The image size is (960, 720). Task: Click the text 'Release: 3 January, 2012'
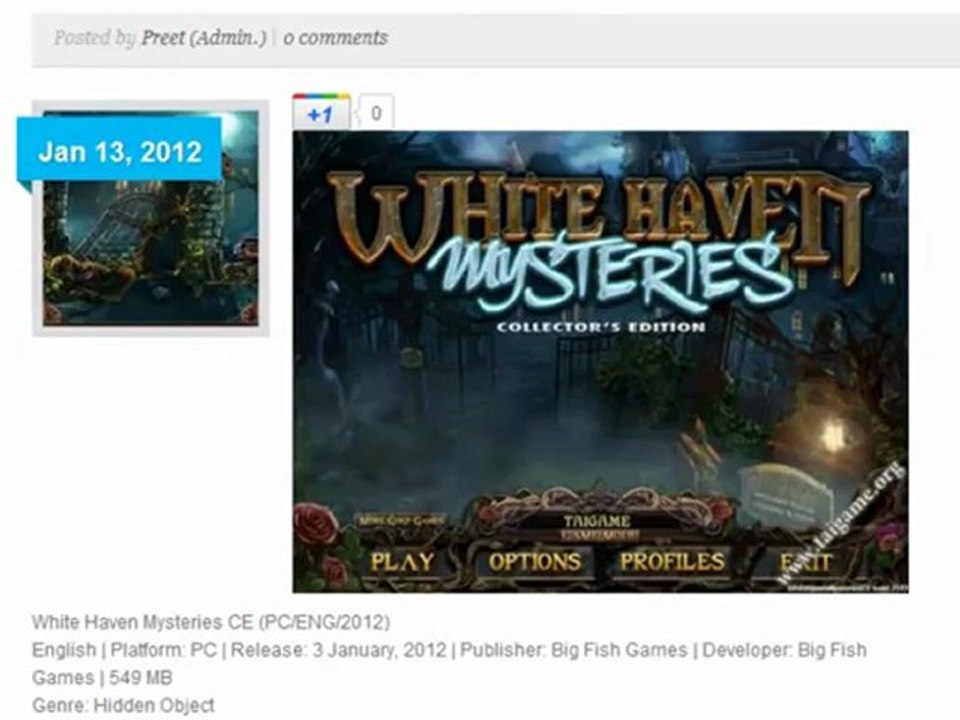tap(339, 650)
